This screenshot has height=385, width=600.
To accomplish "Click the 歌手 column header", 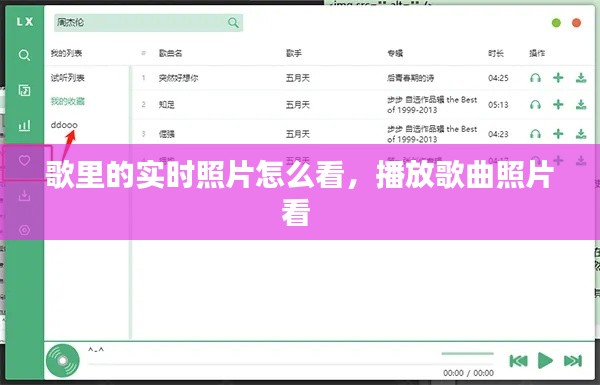I will tap(294, 53).
